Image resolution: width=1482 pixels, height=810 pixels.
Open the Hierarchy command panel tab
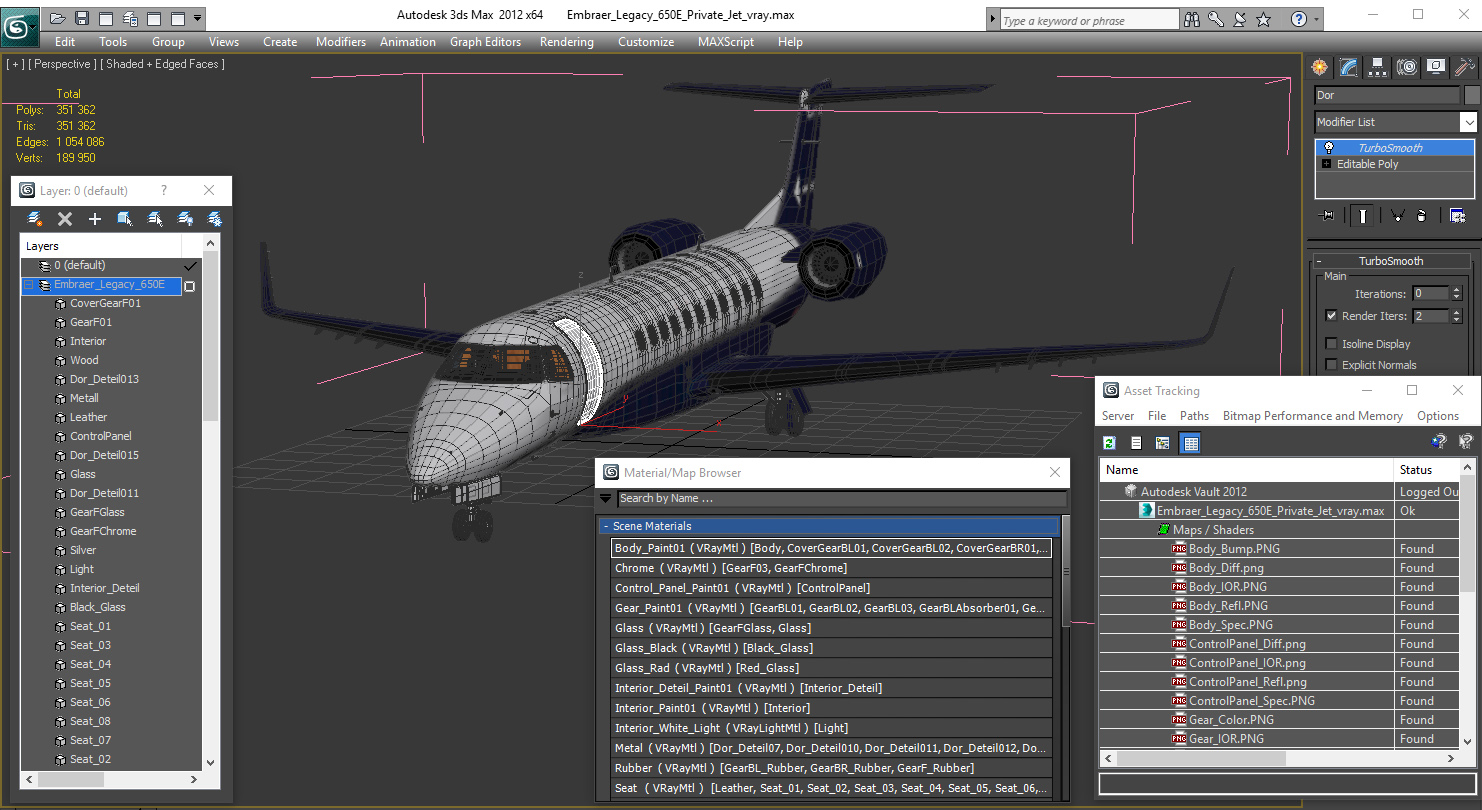[x=1378, y=67]
